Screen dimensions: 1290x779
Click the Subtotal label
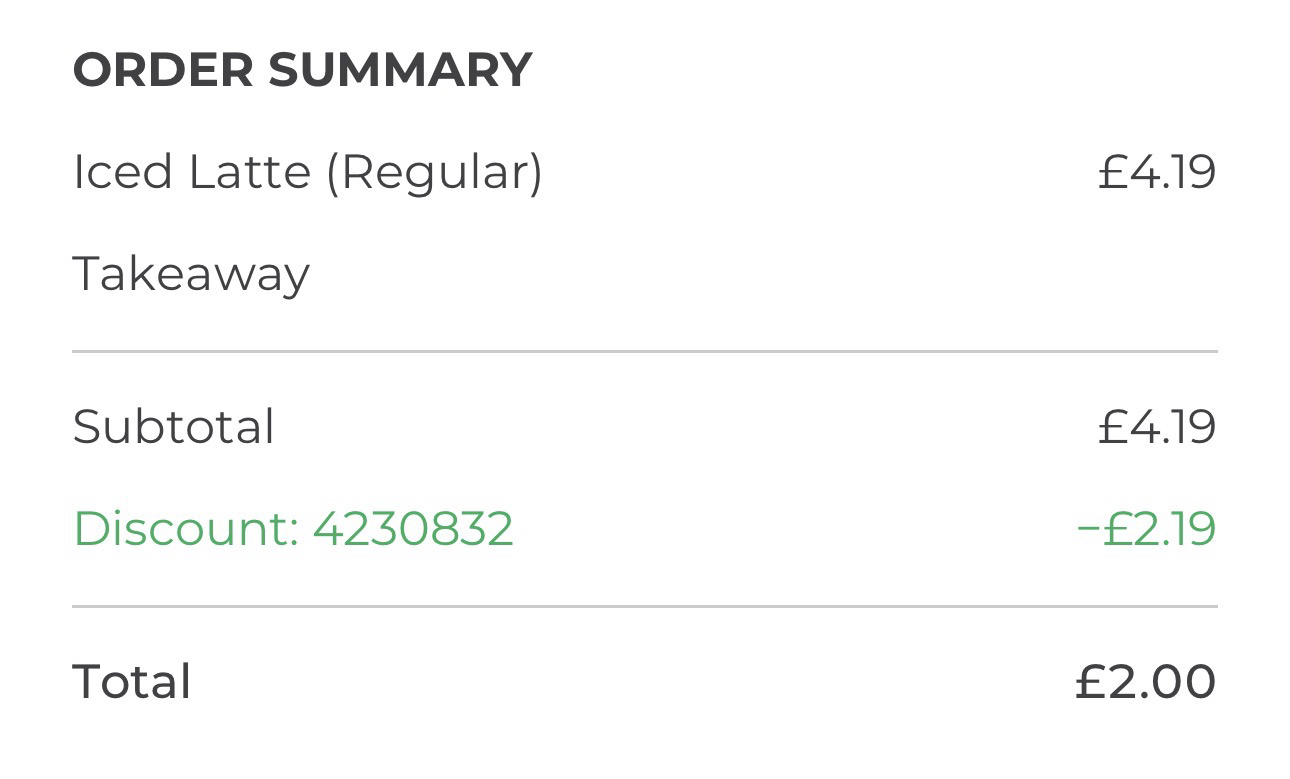pyautogui.click(x=173, y=427)
